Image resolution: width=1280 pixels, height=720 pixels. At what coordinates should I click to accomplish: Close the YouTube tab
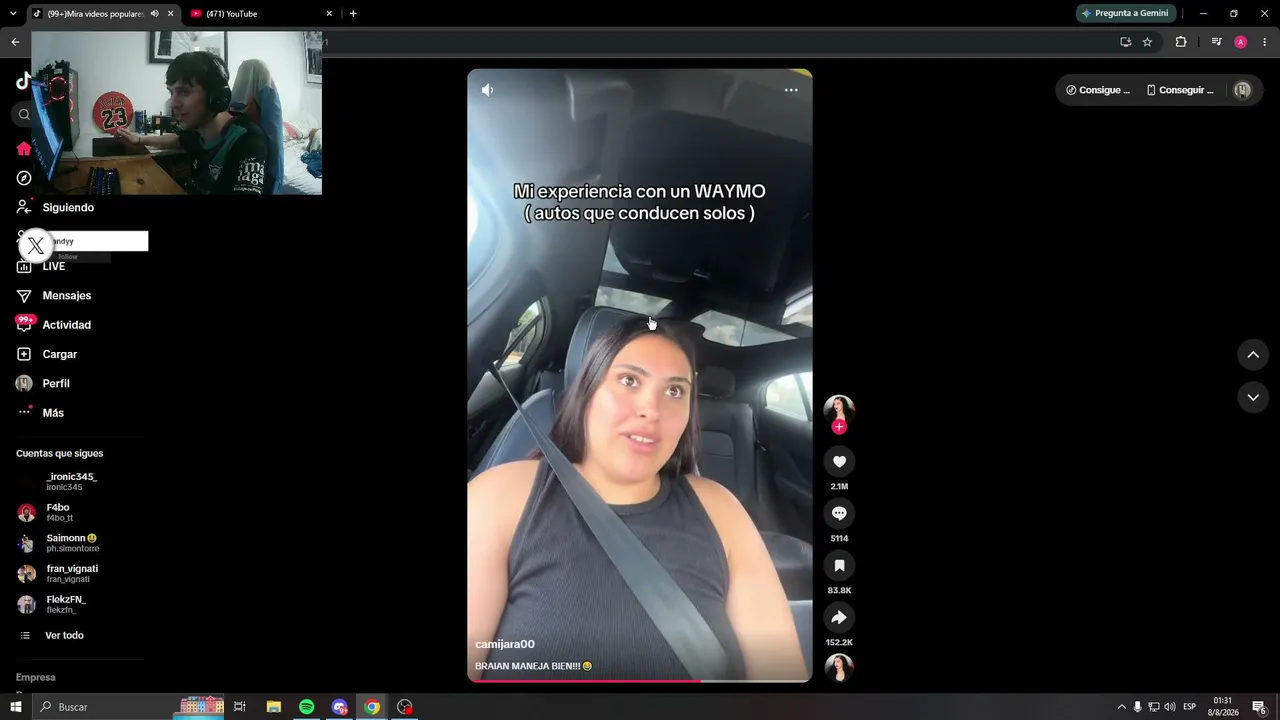(329, 14)
